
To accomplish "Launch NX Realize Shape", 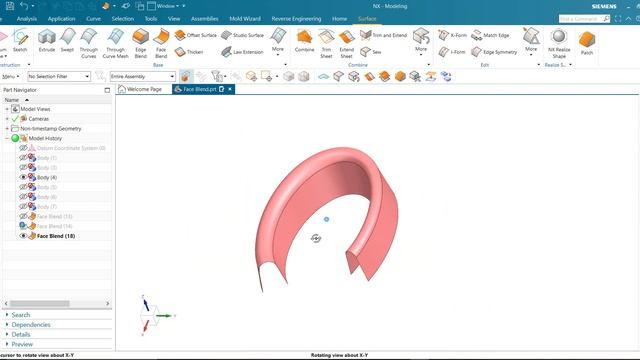I will click(559, 43).
